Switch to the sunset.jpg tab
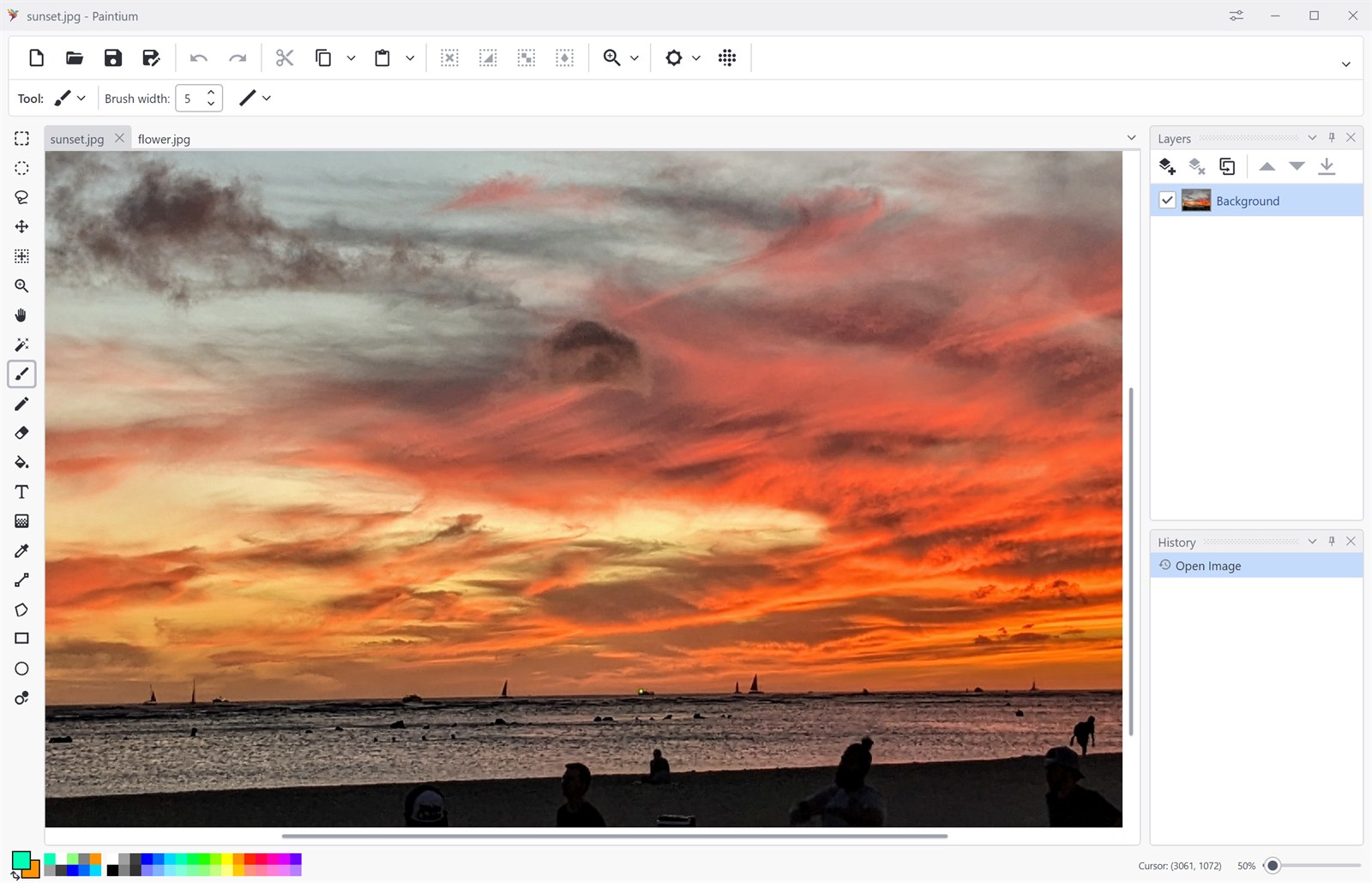The height and width of the screenshot is (883, 1372). tap(77, 139)
